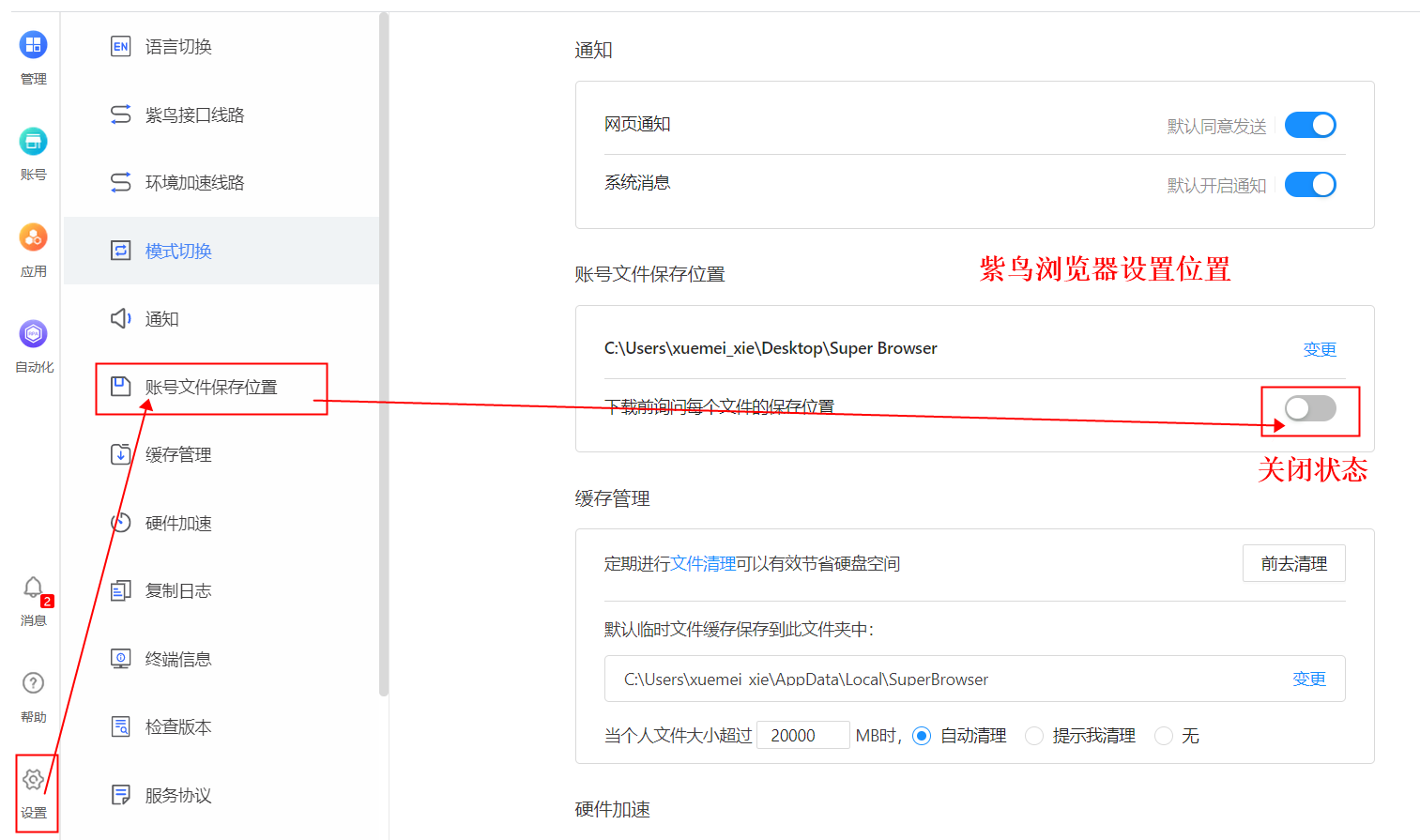1420x840 pixels.
Task: Select the 无 radio button
Action: (1164, 736)
